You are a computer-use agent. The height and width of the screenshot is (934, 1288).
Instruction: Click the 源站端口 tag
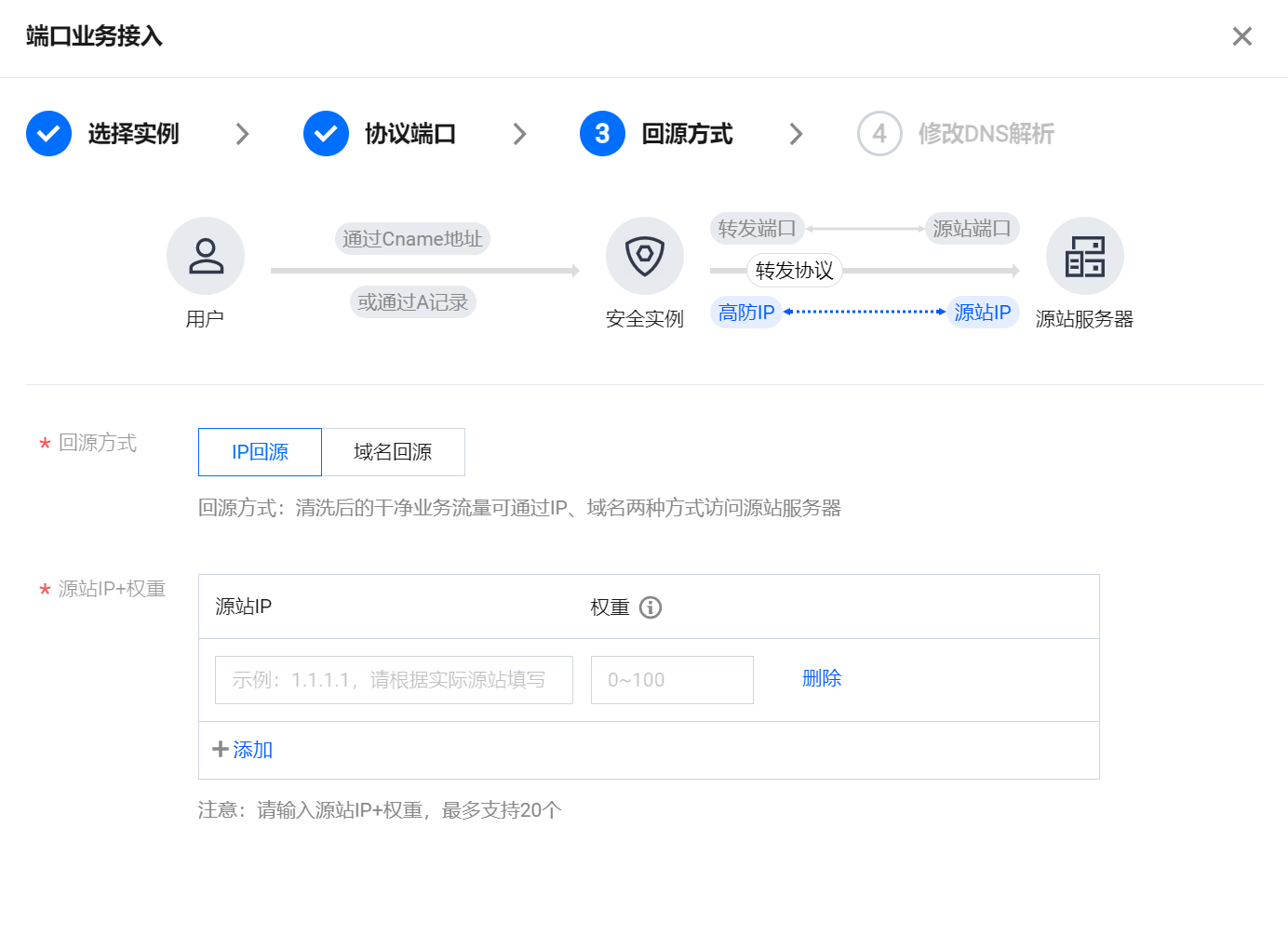point(973,229)
